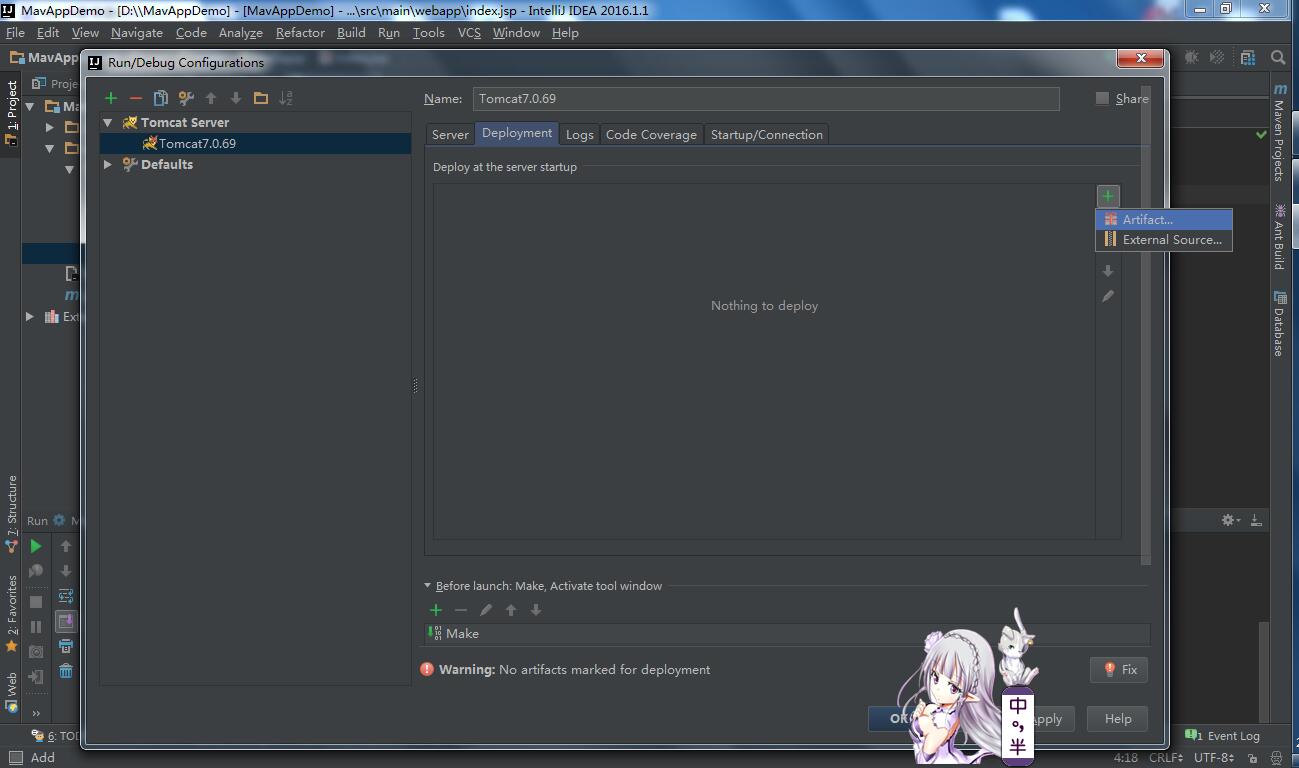The height and width of the screenshot is (768, 1299).
Task: Add new configuration with green plus
Action: point(111,98)
